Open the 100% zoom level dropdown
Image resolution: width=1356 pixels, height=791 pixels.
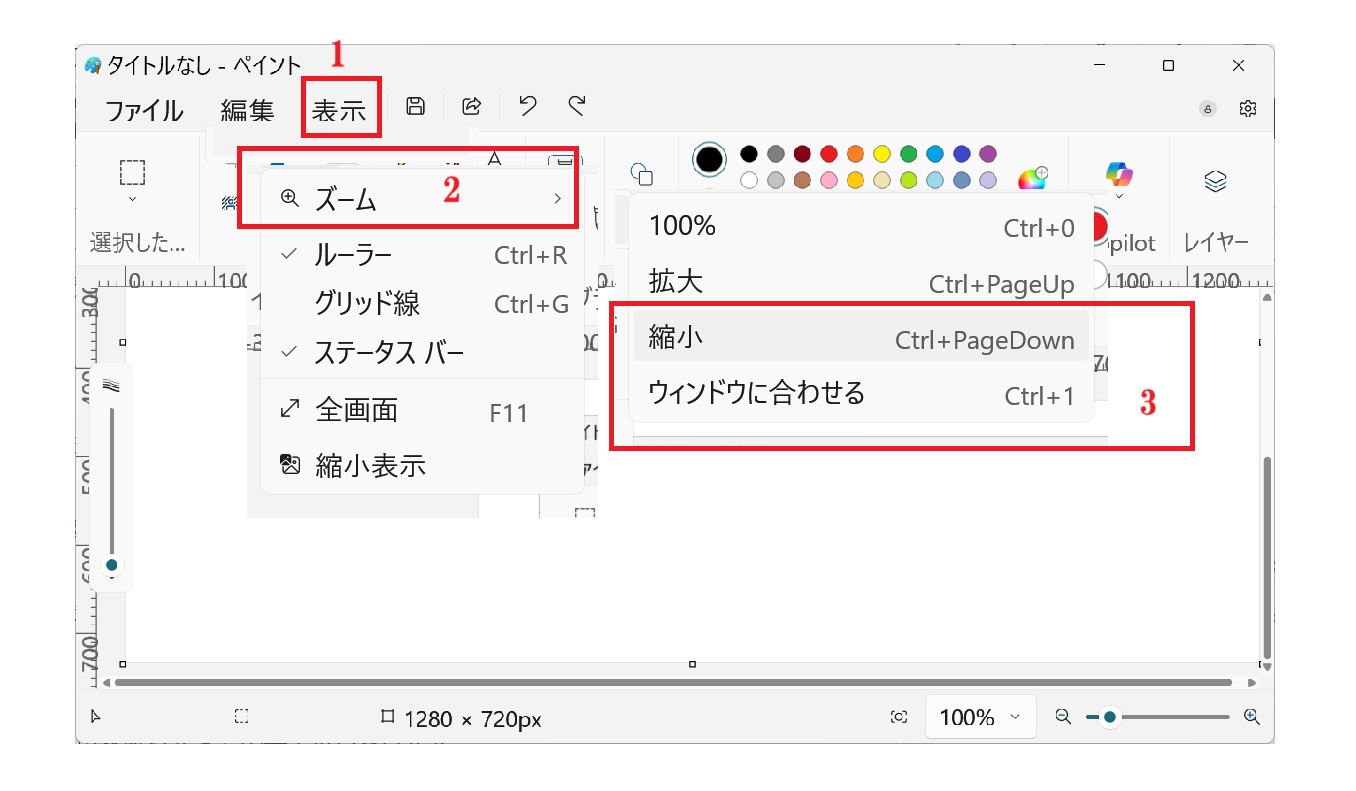click(979, 717)
